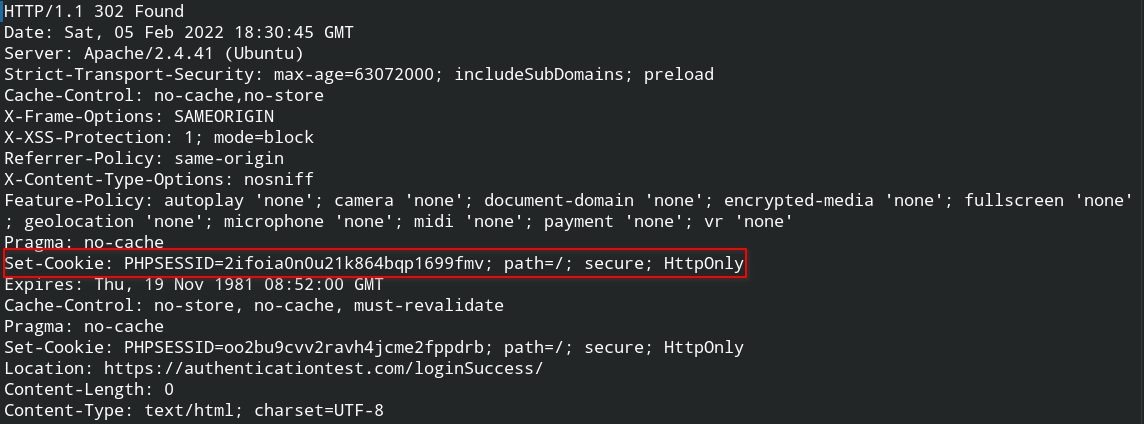Select the Referrer-Policy same-origin line
This screenshot has width=1144, height=424.
pyautogui.click(x=144, y=158)
